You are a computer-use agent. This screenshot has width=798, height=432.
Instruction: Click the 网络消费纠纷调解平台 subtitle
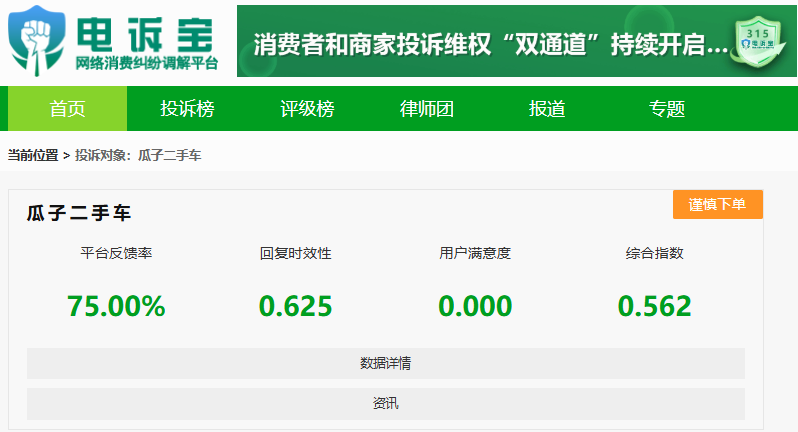[x=147, y=64]
